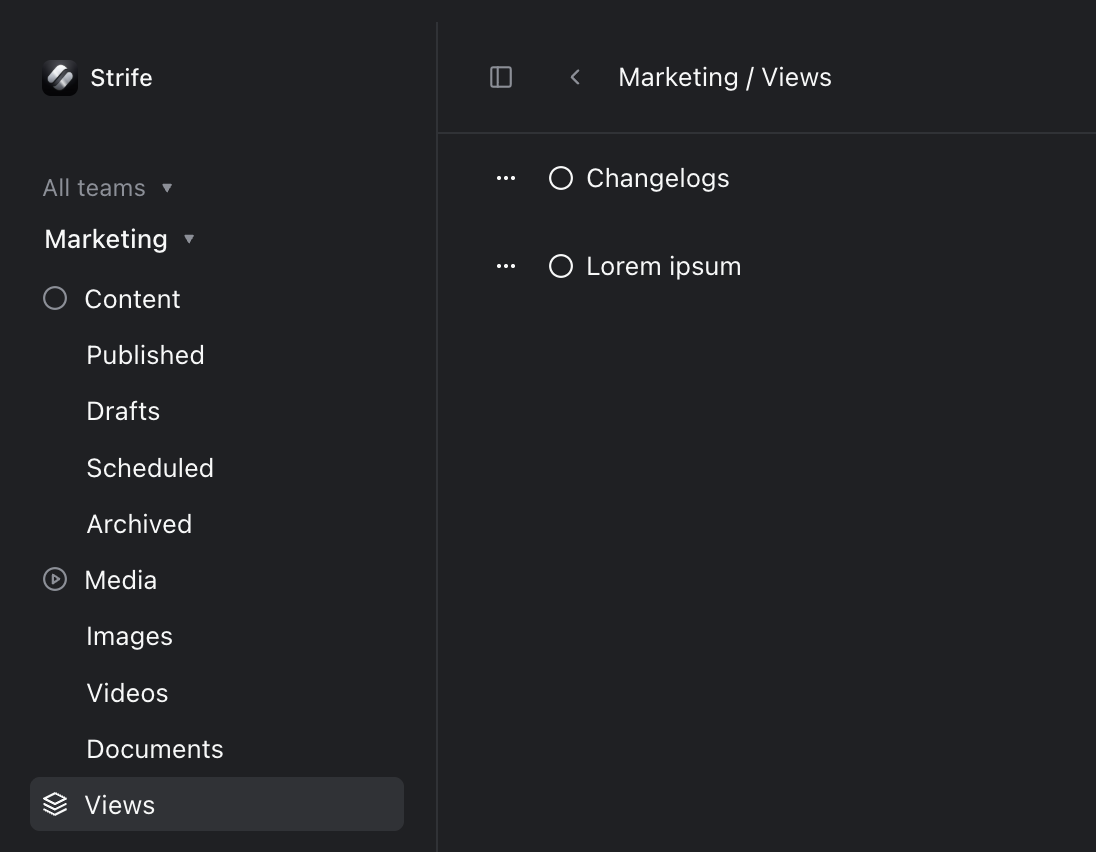This screenshot has height=852, width=1096.
Task: Open the Images media list
Action: pos(129,636)
